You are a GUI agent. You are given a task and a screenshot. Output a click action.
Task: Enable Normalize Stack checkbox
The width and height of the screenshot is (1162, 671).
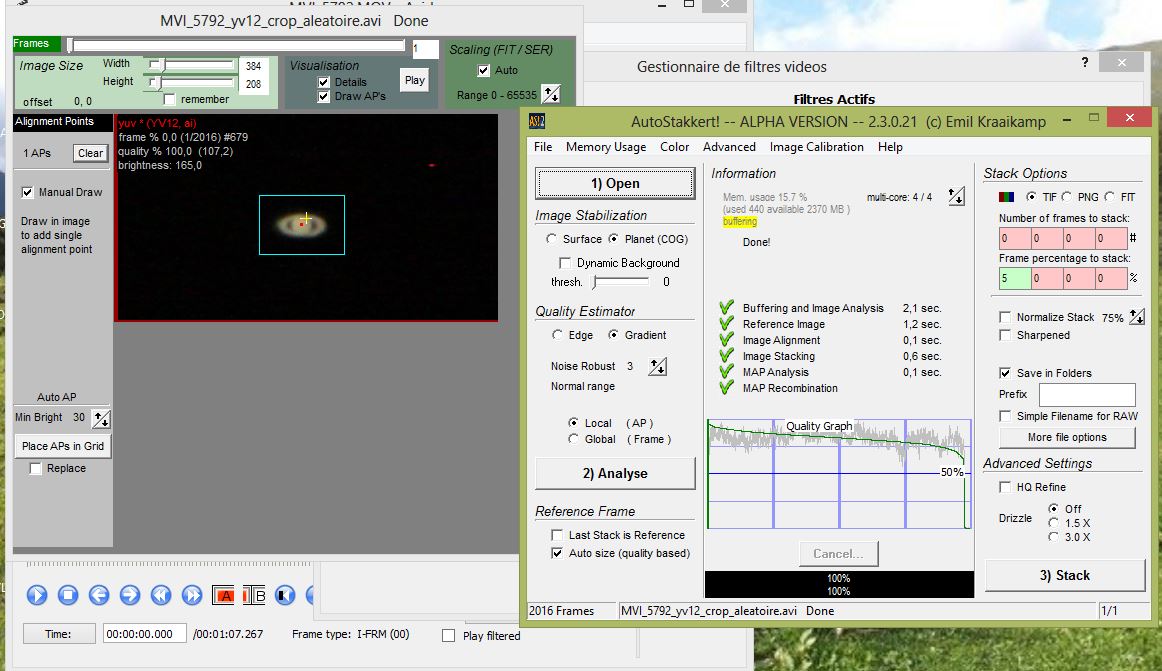click(1005, 317)
